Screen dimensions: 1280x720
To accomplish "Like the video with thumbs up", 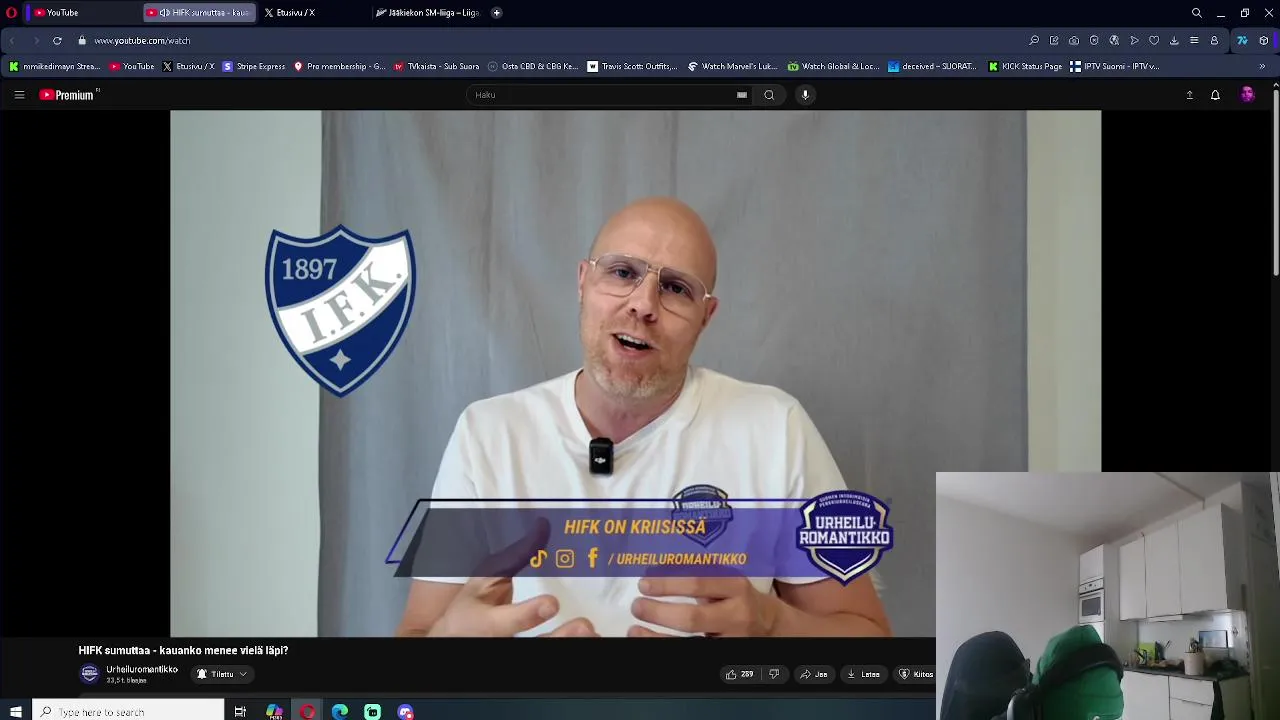I will [739, 674].
